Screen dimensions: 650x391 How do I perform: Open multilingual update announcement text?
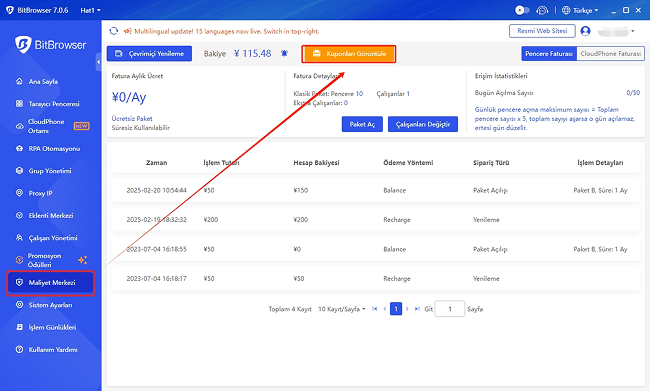(x=226, y=31)
